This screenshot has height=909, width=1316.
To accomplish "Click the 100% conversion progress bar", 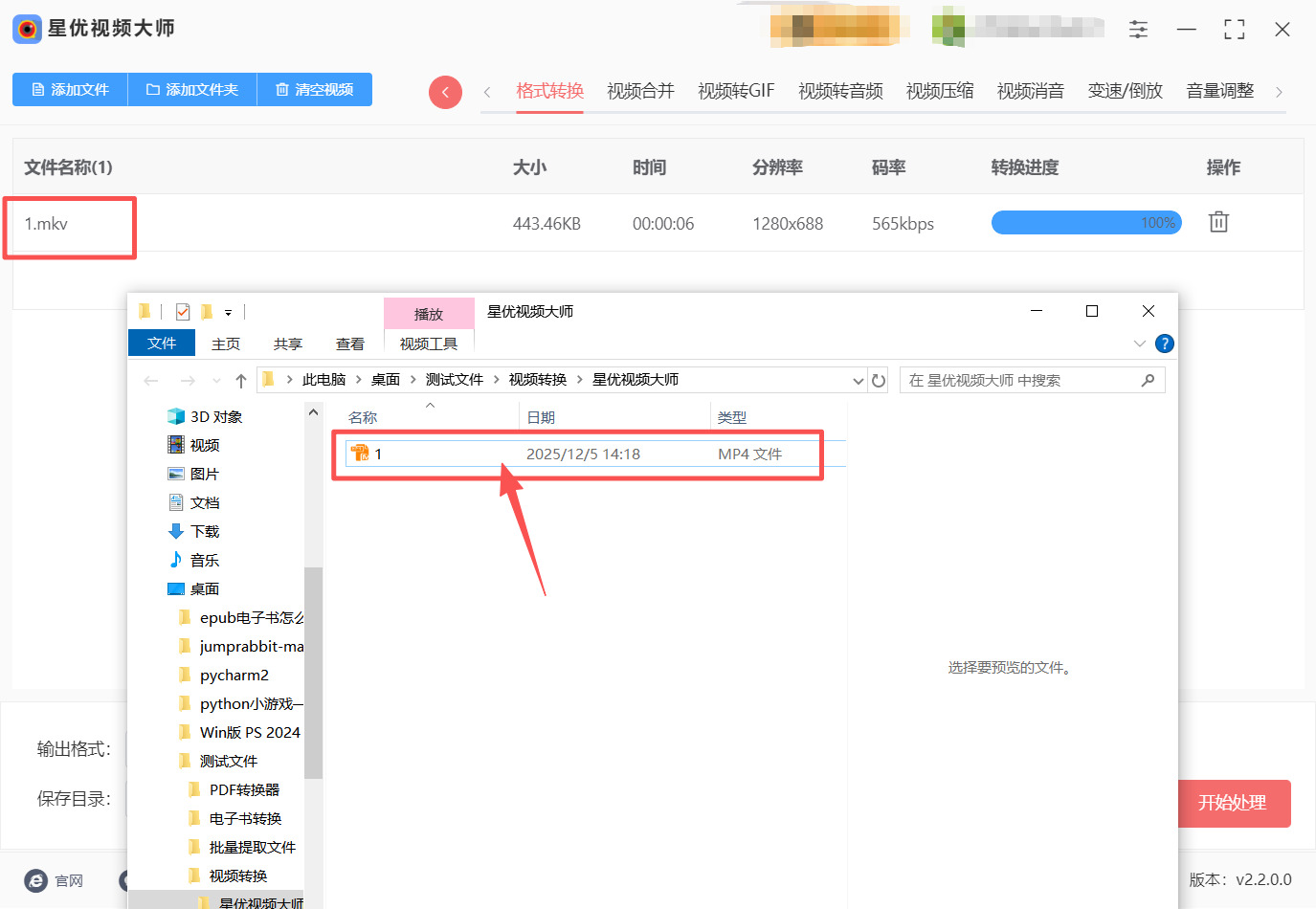I will tap(1086, 222).
